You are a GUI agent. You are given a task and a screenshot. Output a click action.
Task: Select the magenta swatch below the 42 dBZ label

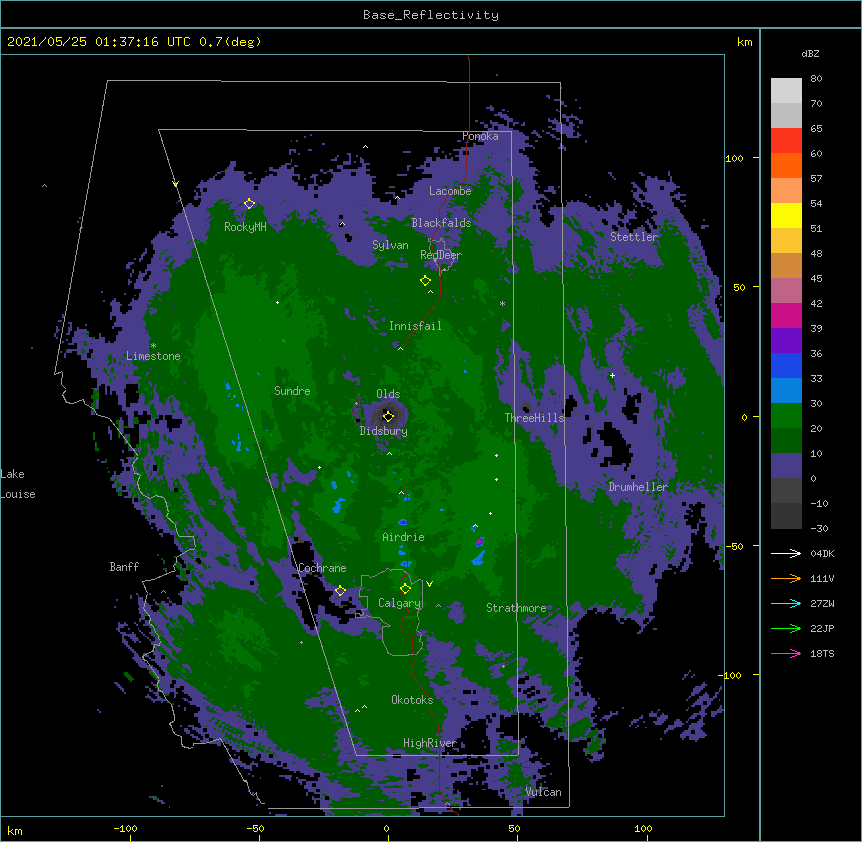[786, 315]
